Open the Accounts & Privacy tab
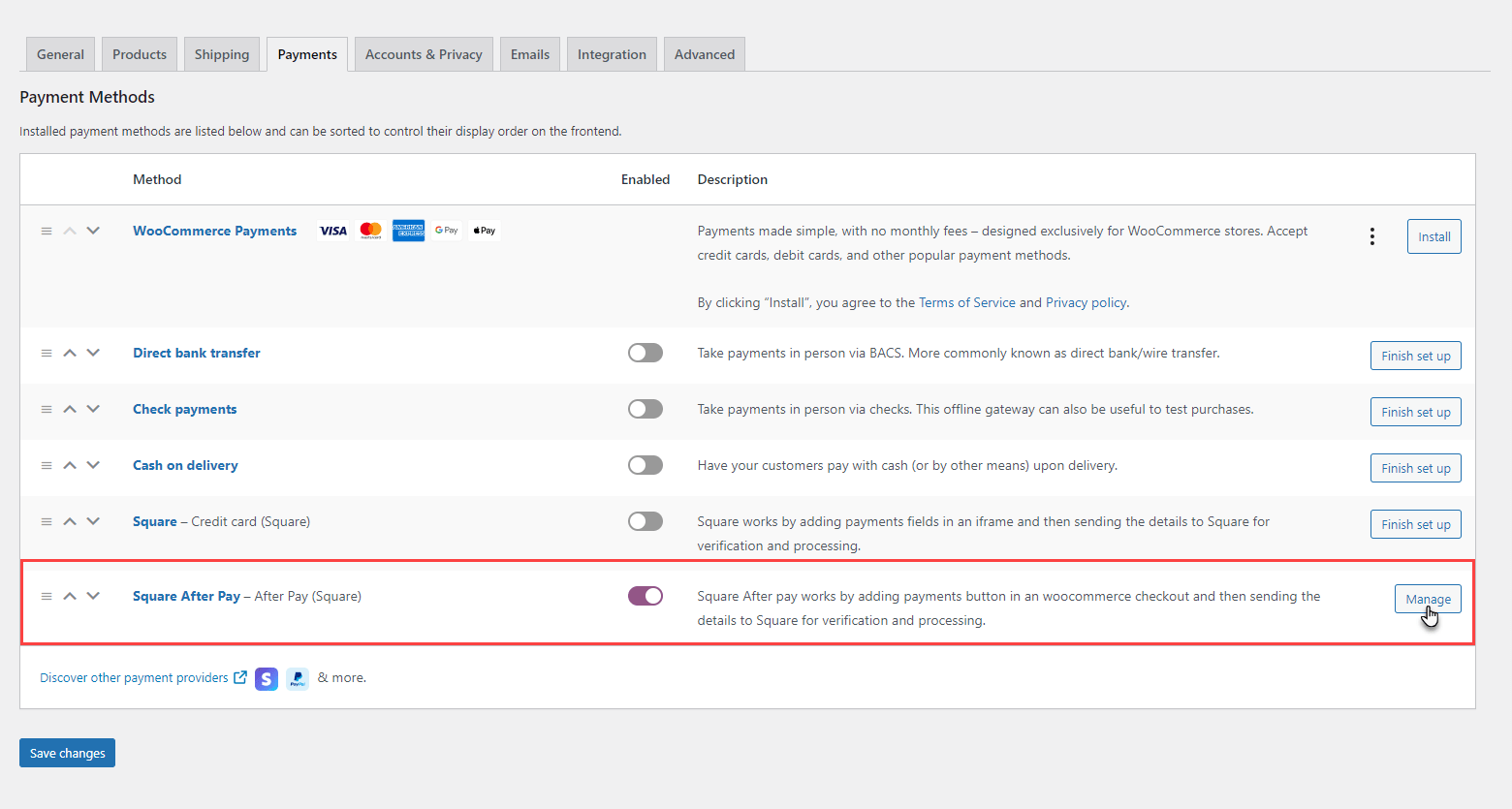Viewport: 1512px width, 809px height. (x=423, y=53)
